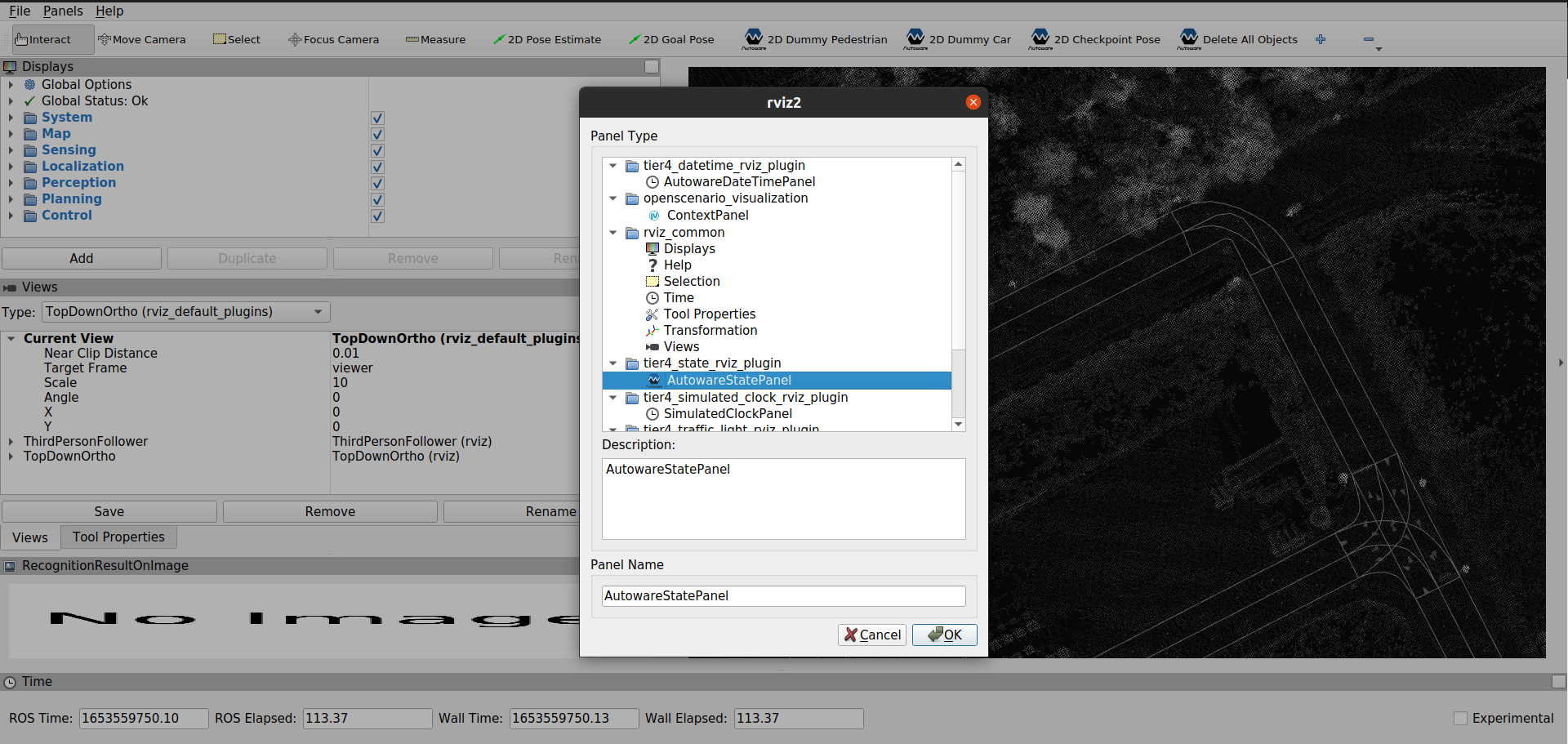Select the Interact tool

coord(52,39)
